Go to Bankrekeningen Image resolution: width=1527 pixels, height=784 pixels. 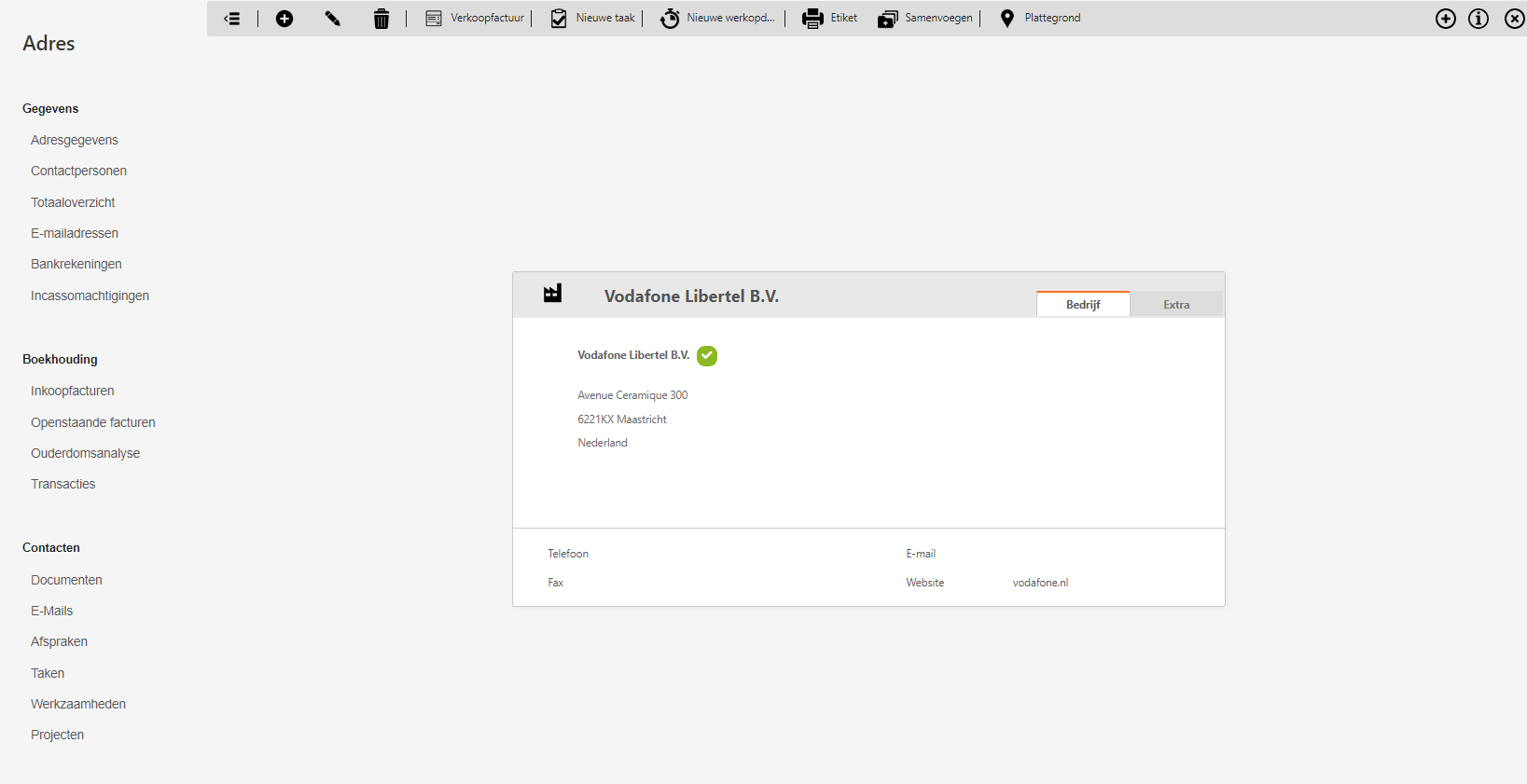[76, 264]
